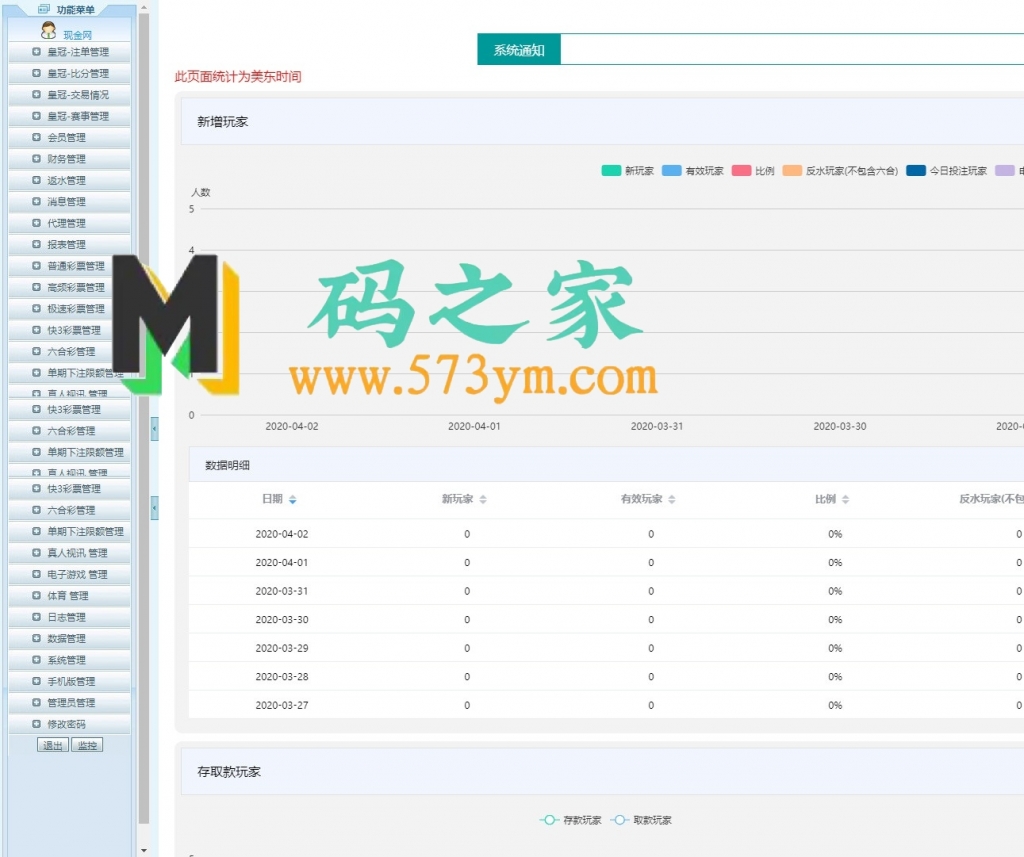
Task: Expand the 极速彩票管理 menu section
Action: 69,309
